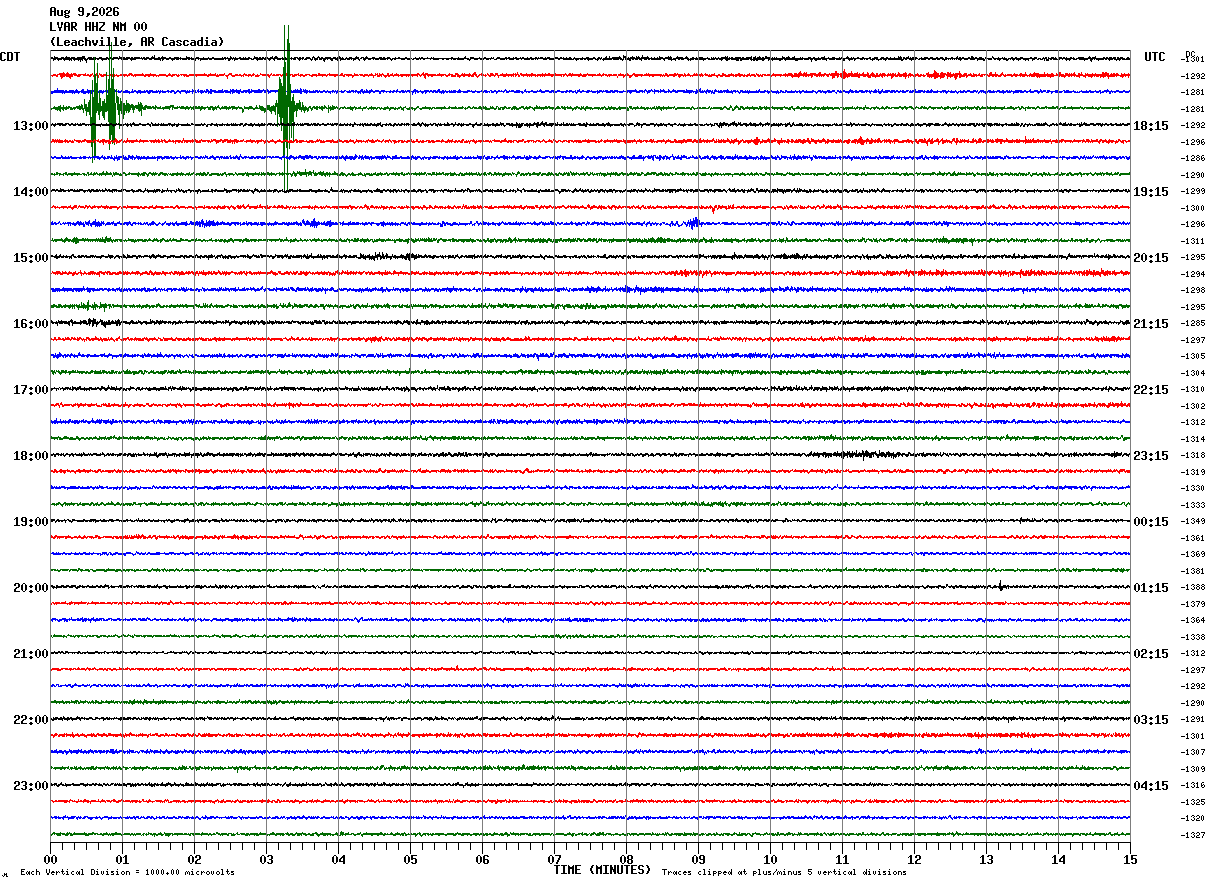This screenshot has height=886, width=1210.
Task: Click the 18:15 UTC time label
Action: 1151,126
